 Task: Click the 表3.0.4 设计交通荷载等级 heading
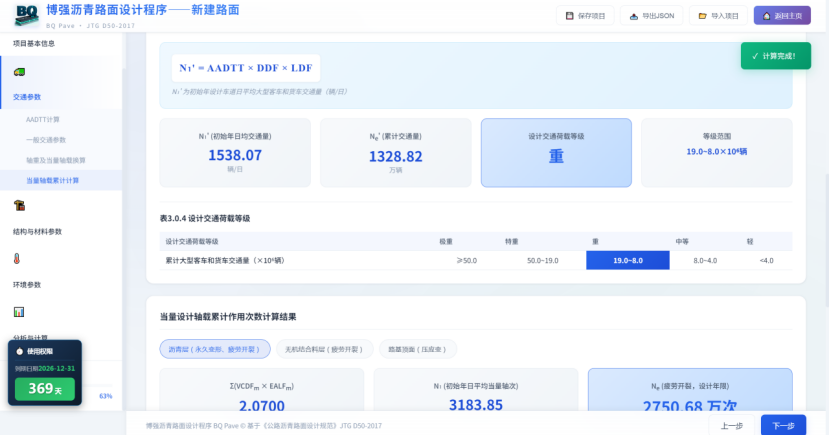point(205,219)
